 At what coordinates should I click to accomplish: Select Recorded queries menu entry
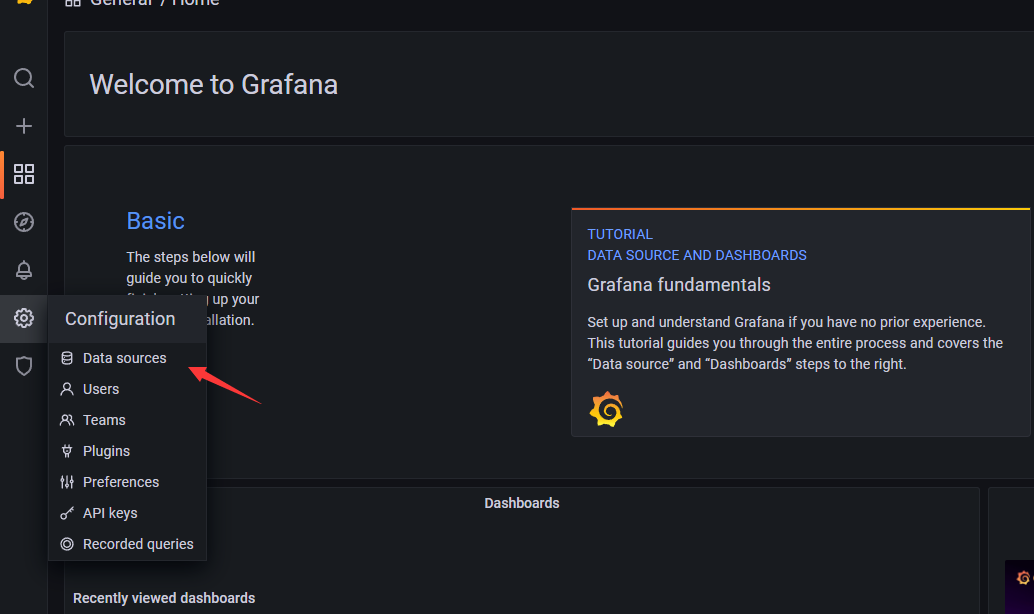[x=138, y=544]
